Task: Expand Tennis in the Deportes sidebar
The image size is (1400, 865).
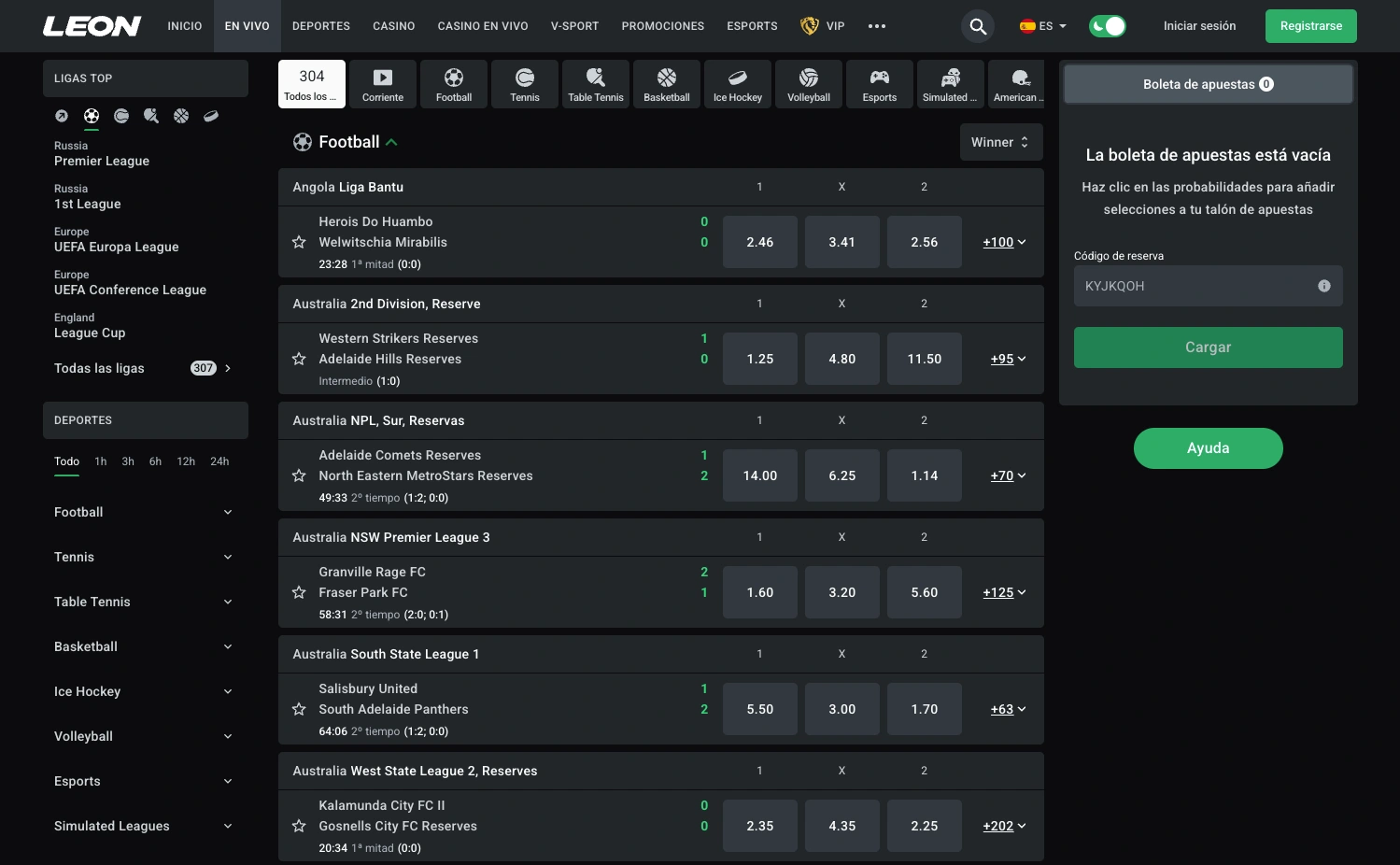Action: click(145, 557)
